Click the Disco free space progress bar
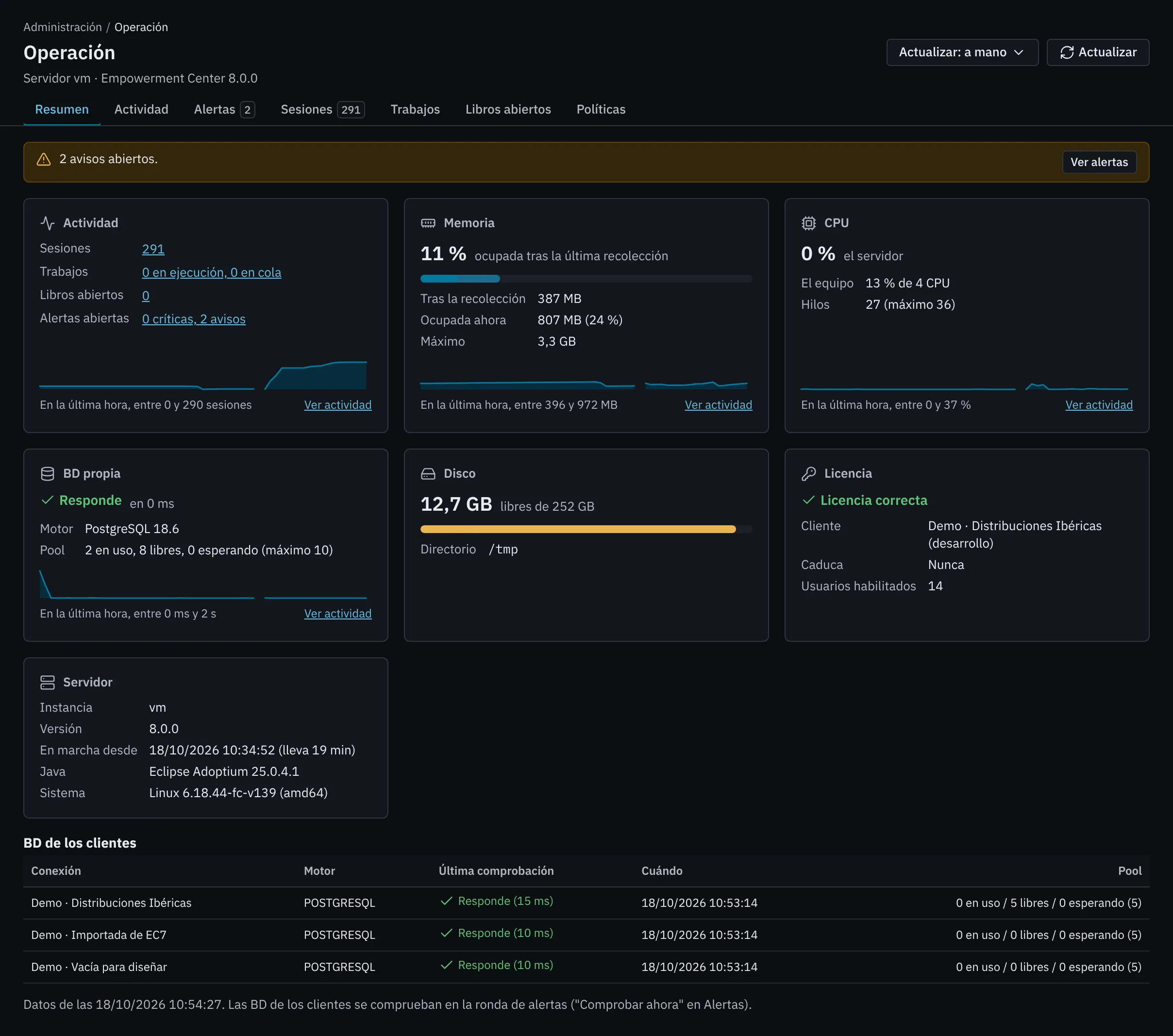 point(586,529)
